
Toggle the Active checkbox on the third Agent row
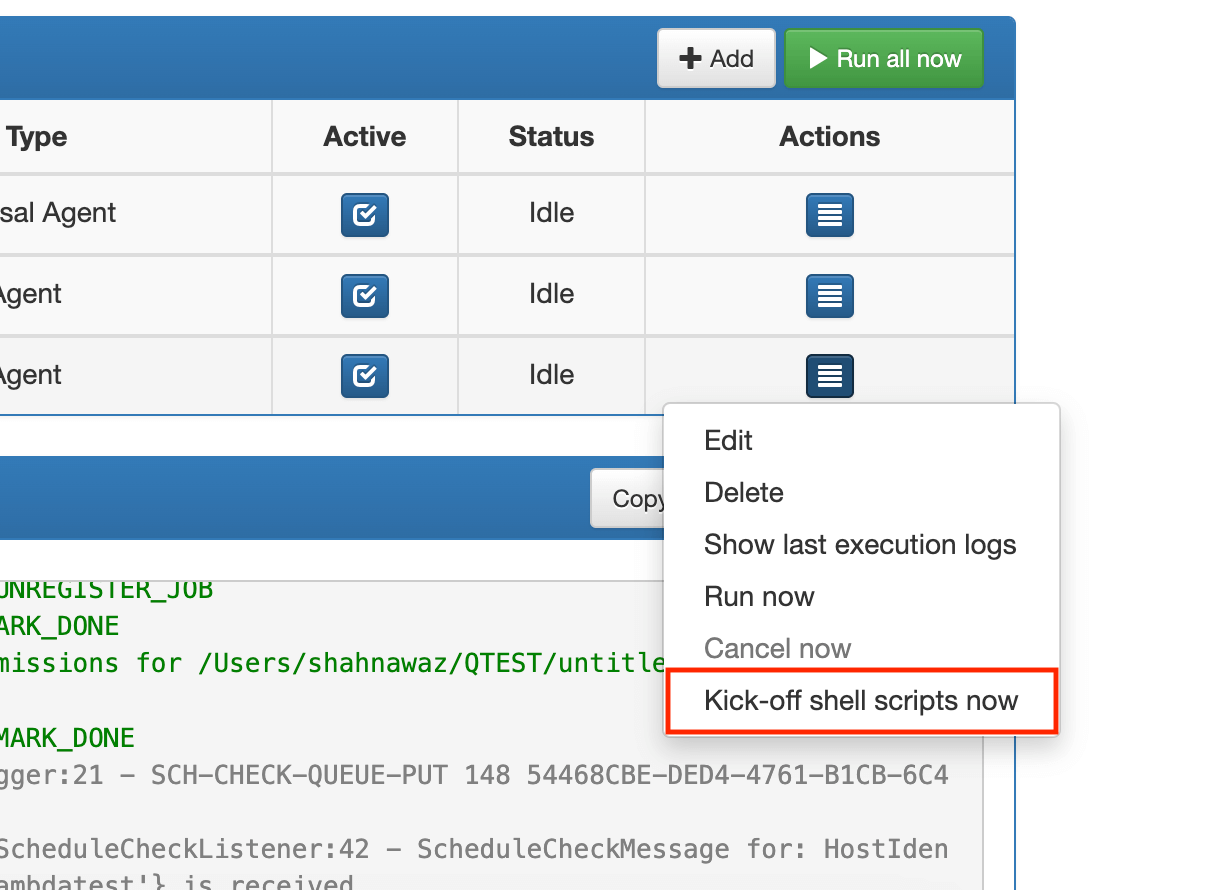point(364,375)
